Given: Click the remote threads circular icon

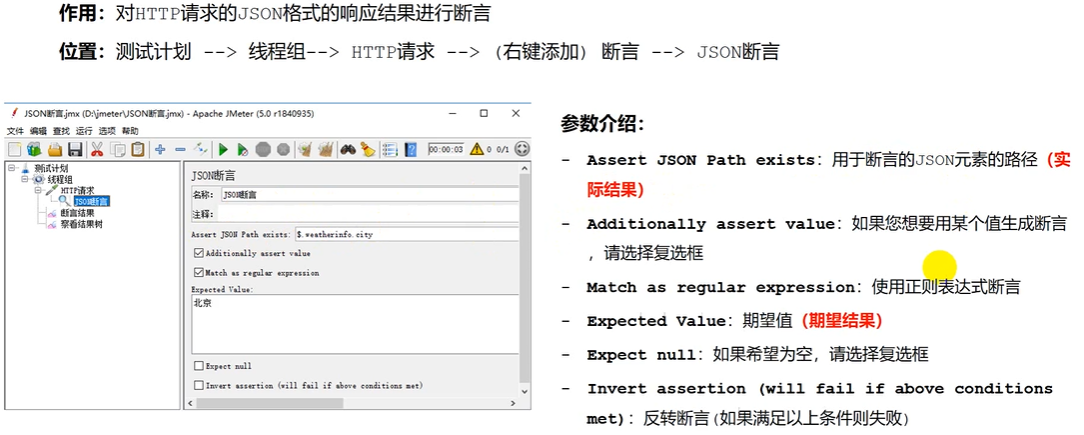Looking at the screenshot, I should pyautogui.click(x=522, y=149).
